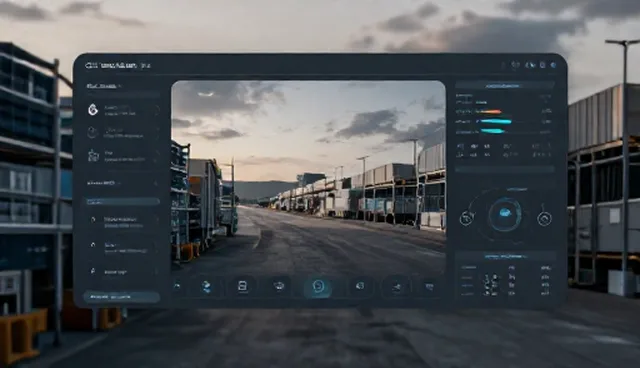Click the rightmost blue icon in top bar
The width and height of the screenshot is (640, 368).
553,65
